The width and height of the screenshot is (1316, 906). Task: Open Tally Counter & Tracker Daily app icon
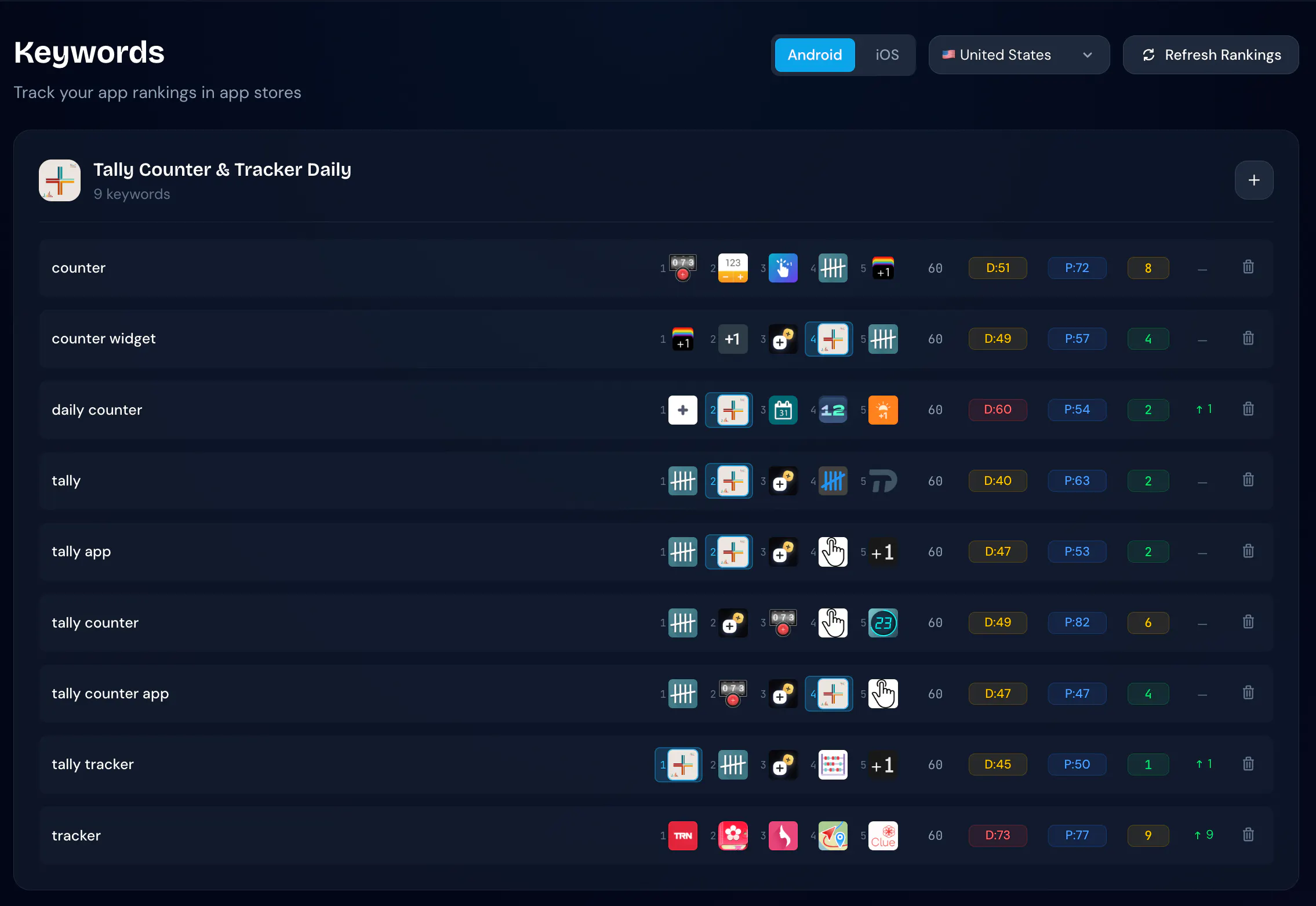60,180
